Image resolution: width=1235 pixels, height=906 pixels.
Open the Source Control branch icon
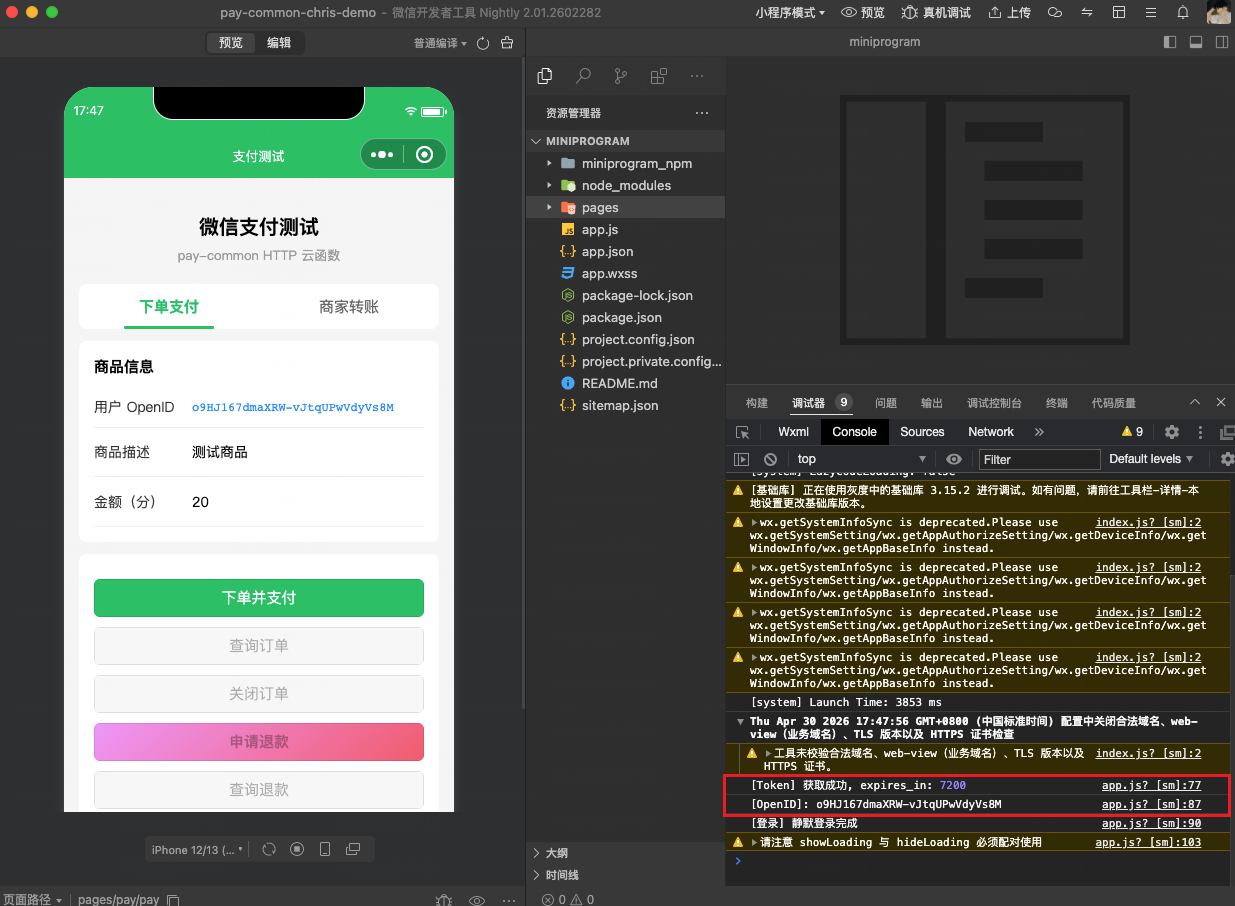tap(621, 76)
